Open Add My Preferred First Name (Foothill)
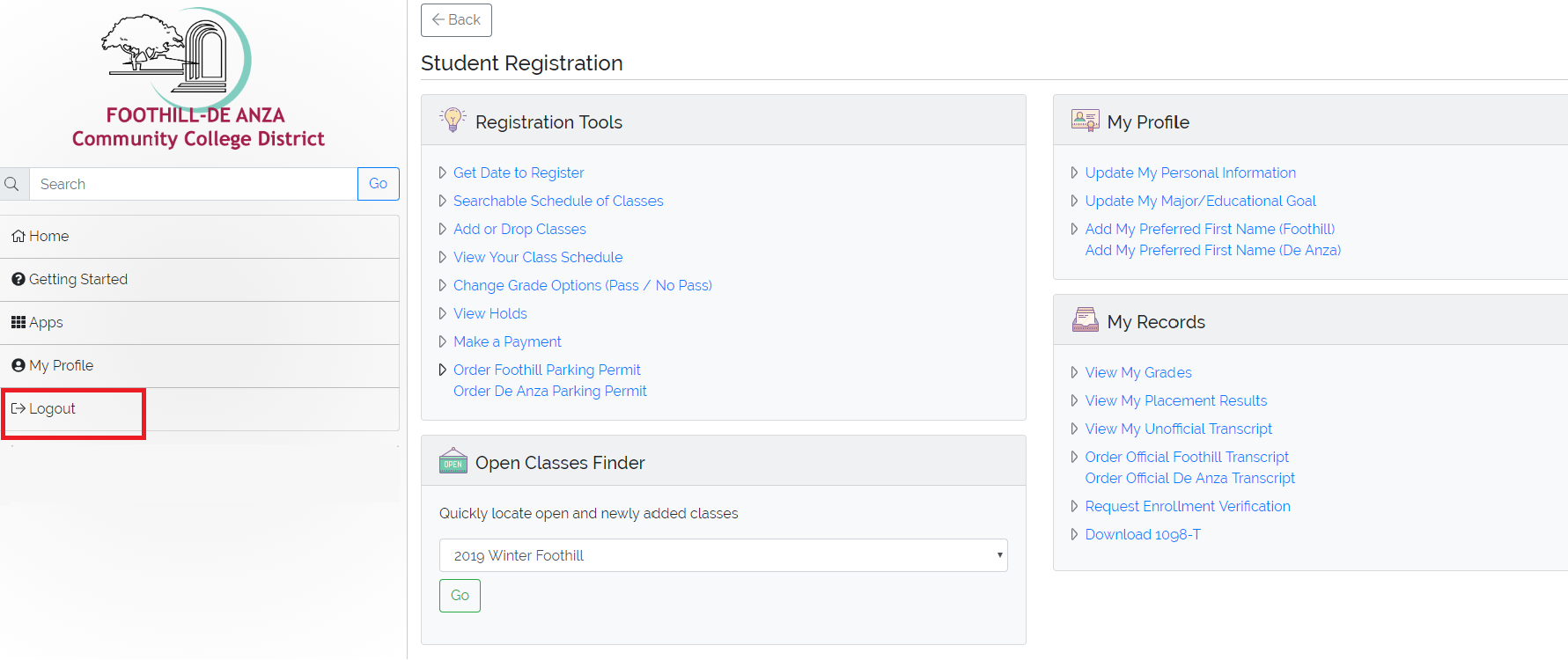 [x=1210, y=229]
